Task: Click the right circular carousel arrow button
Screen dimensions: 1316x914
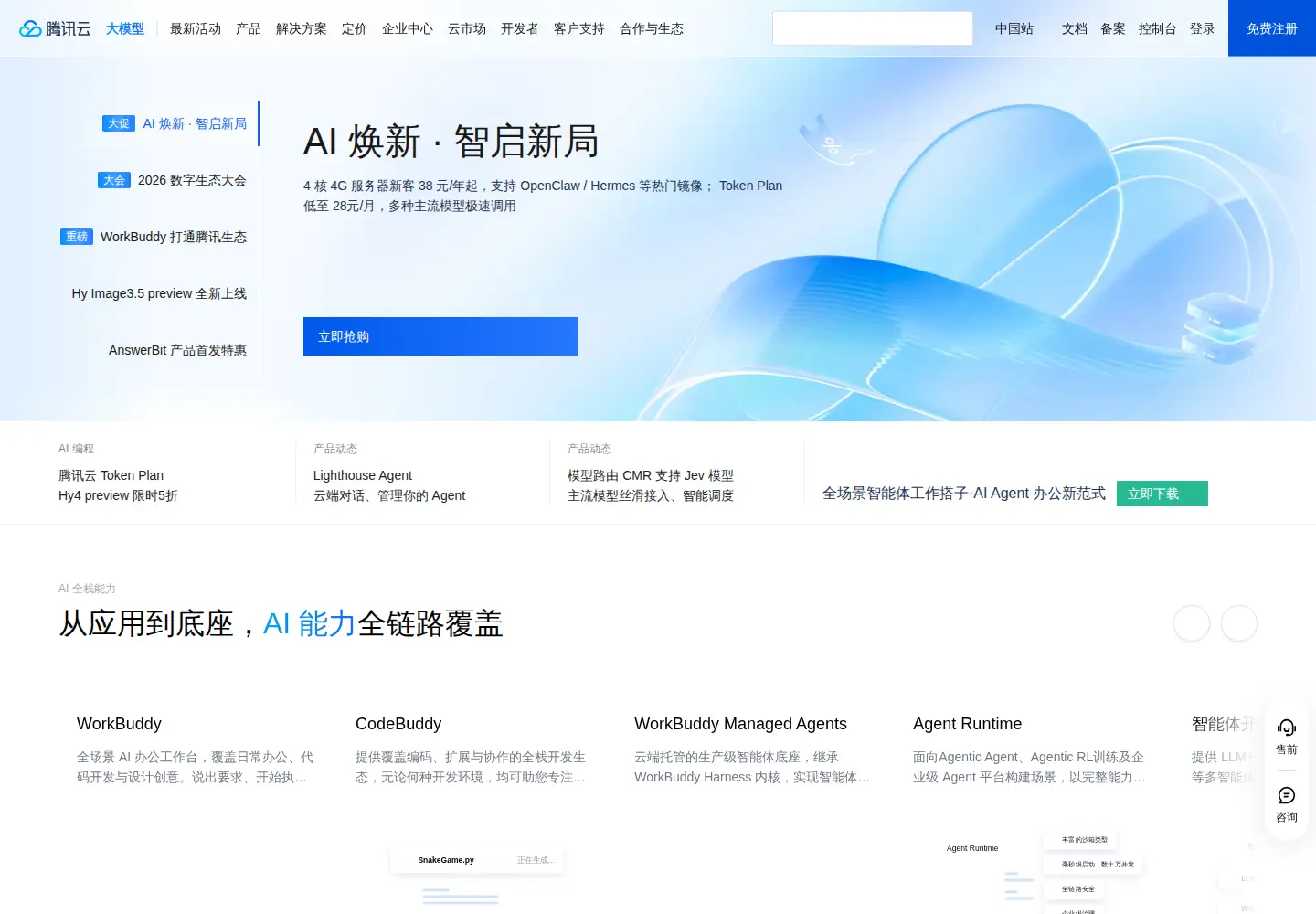Action: coord(1239,623)
